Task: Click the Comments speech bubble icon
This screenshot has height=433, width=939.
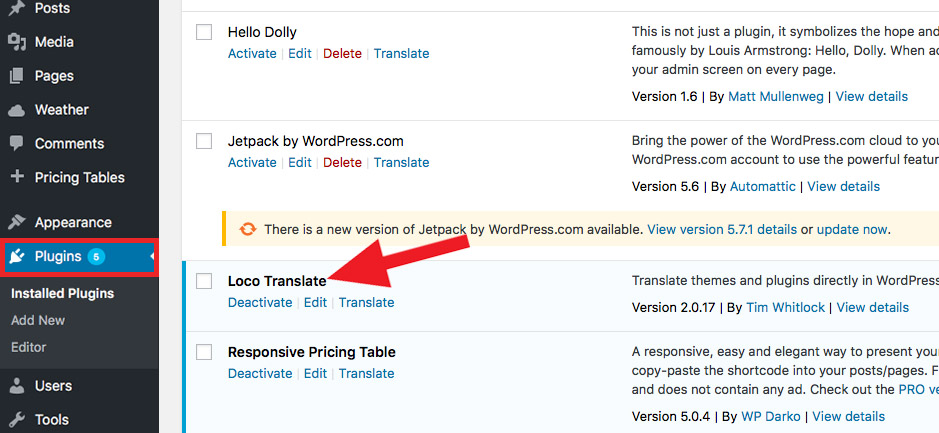Action: (x=17, y=144)
